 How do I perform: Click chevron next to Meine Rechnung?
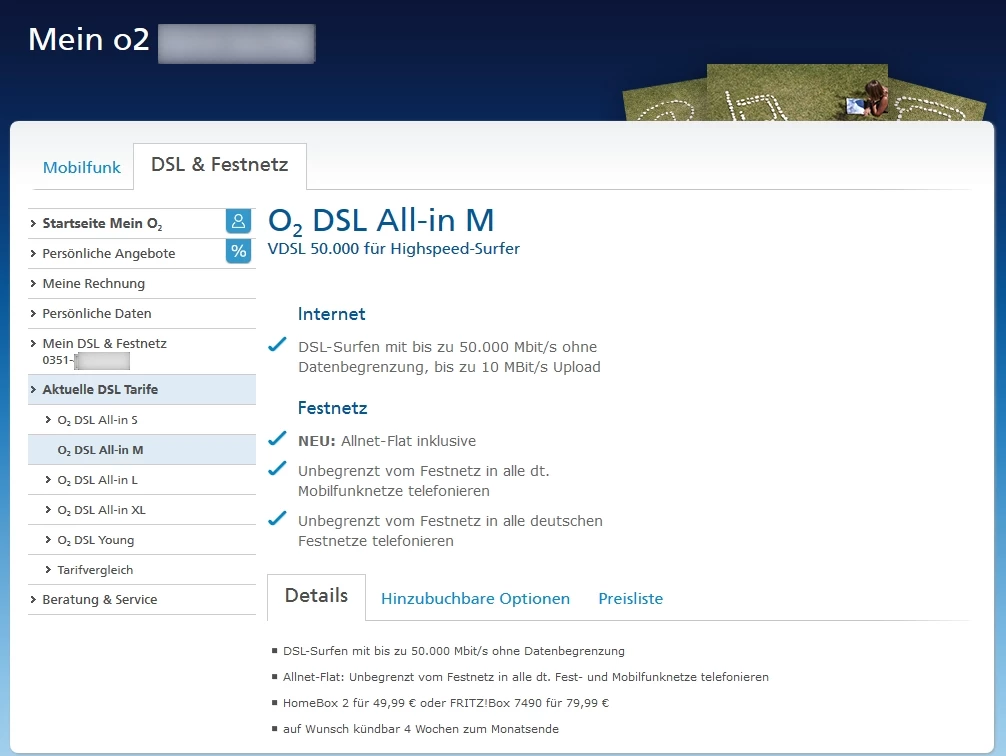coord(33,284)
